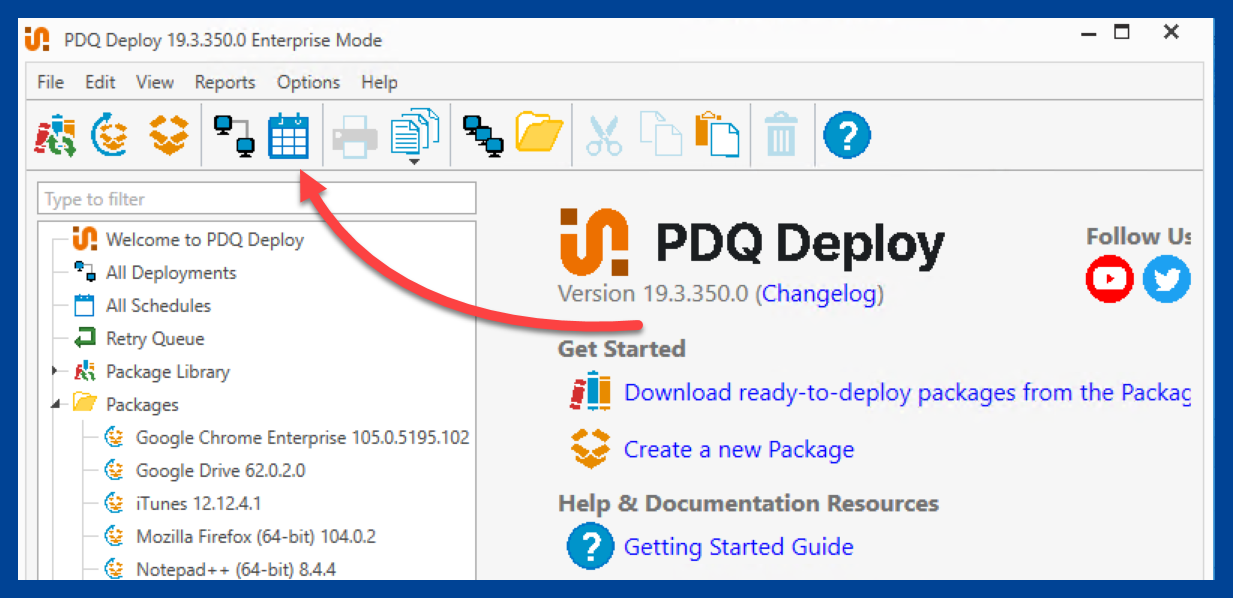
Task: Click the Delete trash can toolbar icon
Action: pyautogui.click(x=781, y=135)
